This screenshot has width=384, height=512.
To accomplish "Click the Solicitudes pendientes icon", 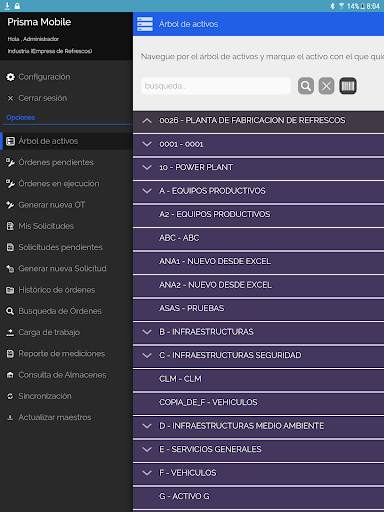I will coord(10,247).
